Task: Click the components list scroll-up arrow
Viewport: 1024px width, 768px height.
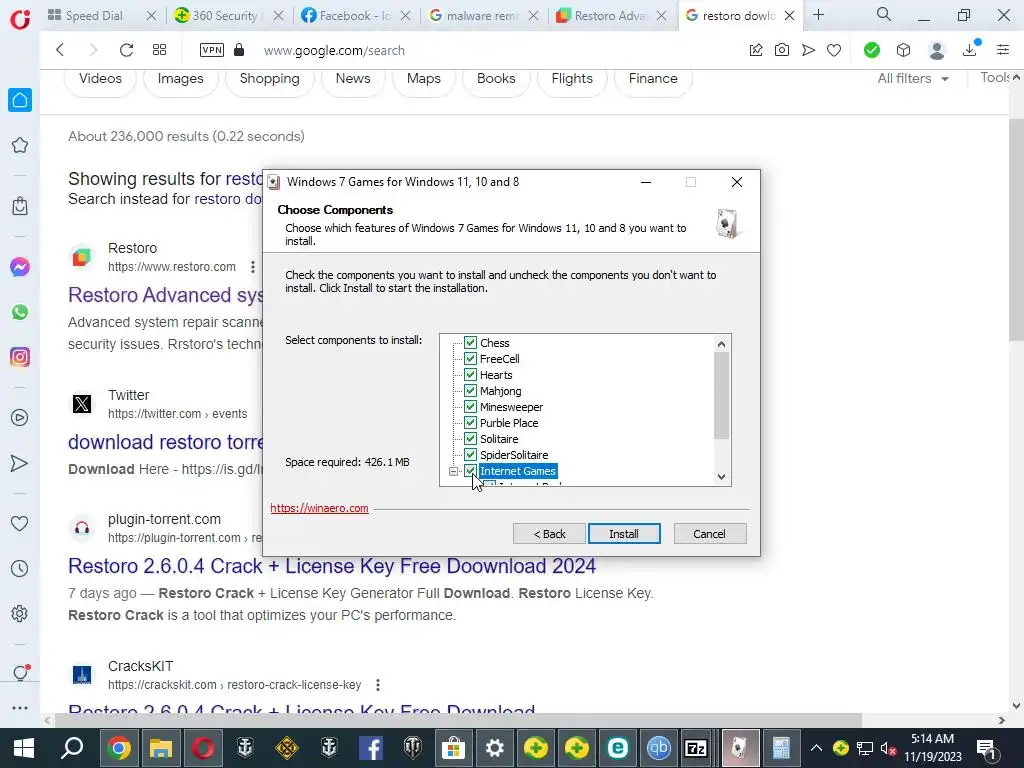Action: (x=721, y=344)
